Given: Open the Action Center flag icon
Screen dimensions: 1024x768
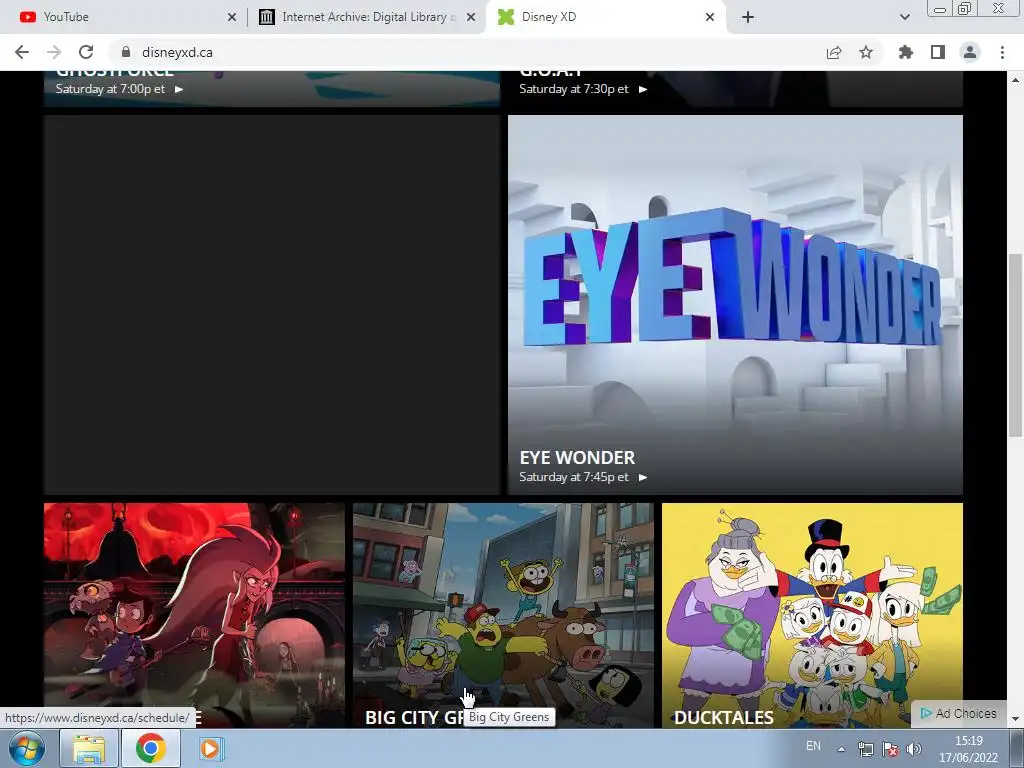Looking at the screenshot, I should [x=889, y=749].
